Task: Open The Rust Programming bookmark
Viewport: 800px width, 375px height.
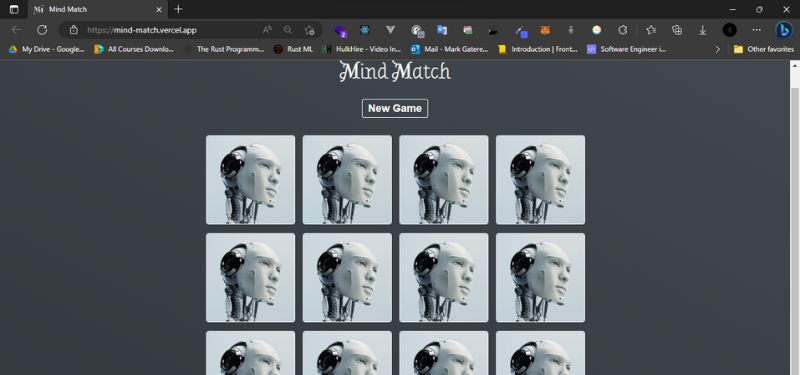Action: pyautogui.click(x=224, y=49)
